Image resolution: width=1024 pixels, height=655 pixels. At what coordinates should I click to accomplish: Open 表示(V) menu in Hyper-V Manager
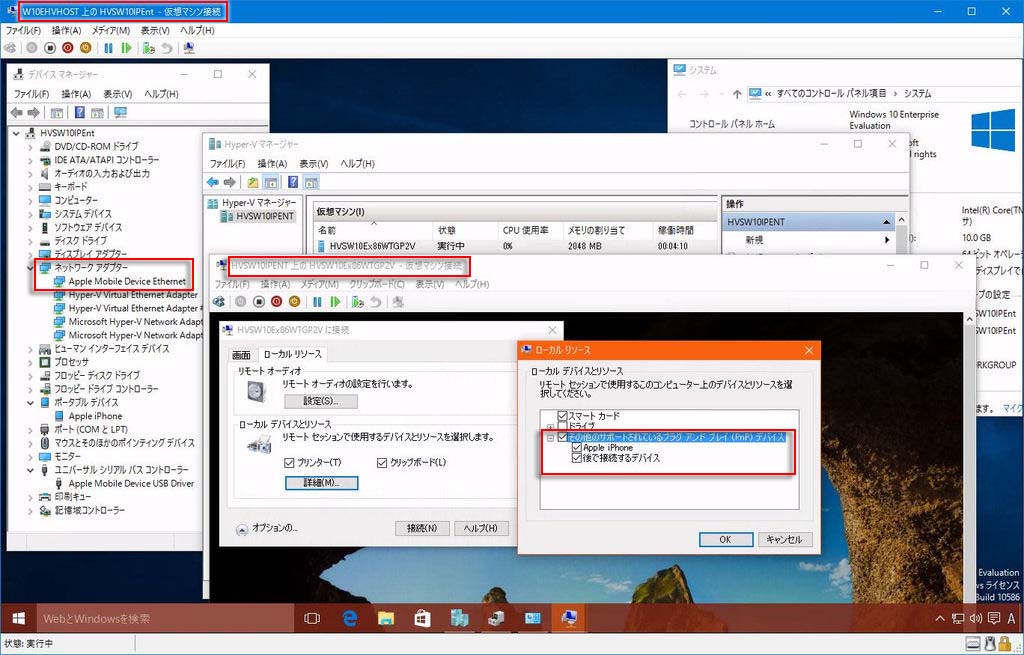click(313, 163)
